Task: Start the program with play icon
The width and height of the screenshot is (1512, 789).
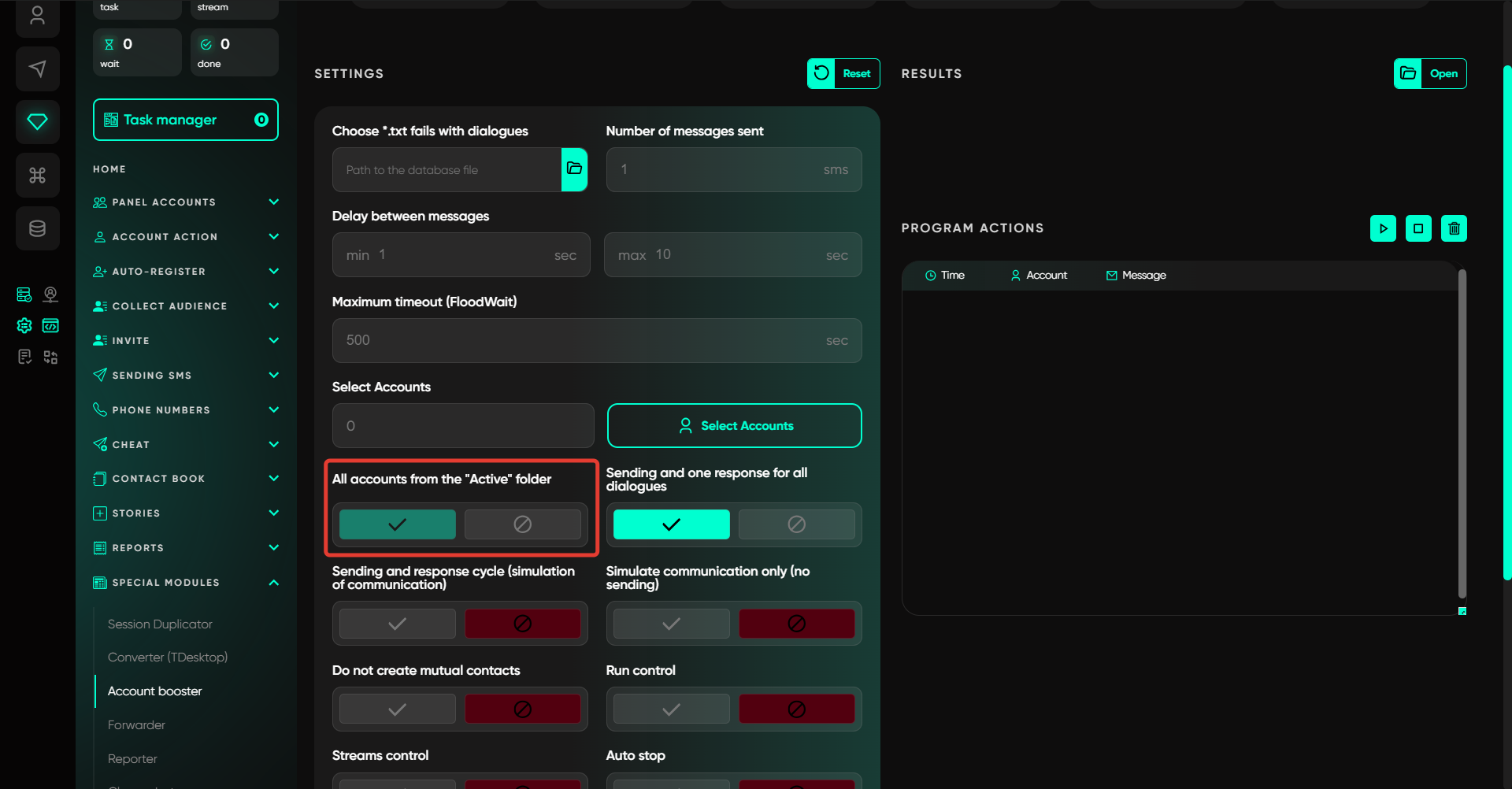Action: [x=1383, y=228]
